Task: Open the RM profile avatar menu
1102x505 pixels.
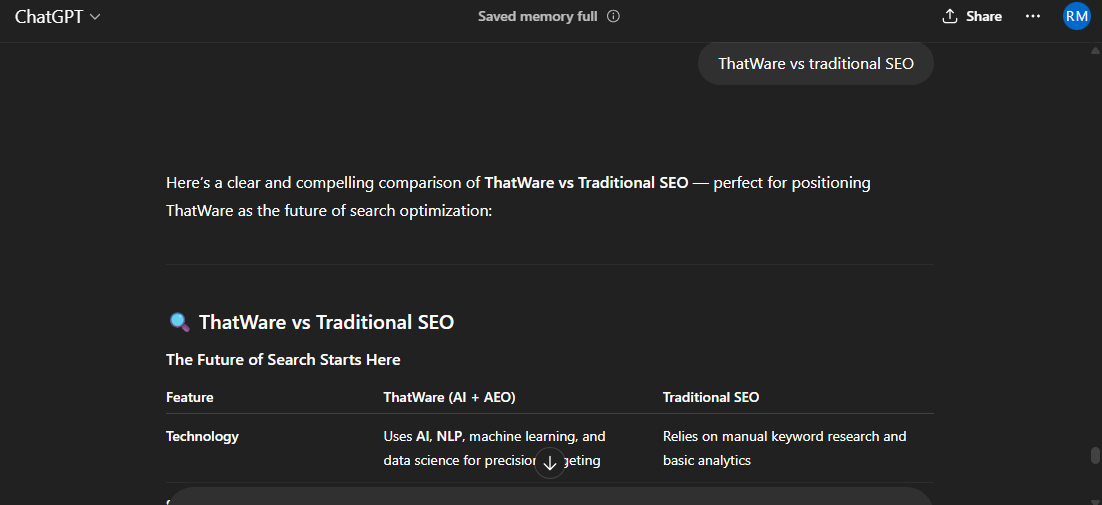Action: tap(1077, 16)
